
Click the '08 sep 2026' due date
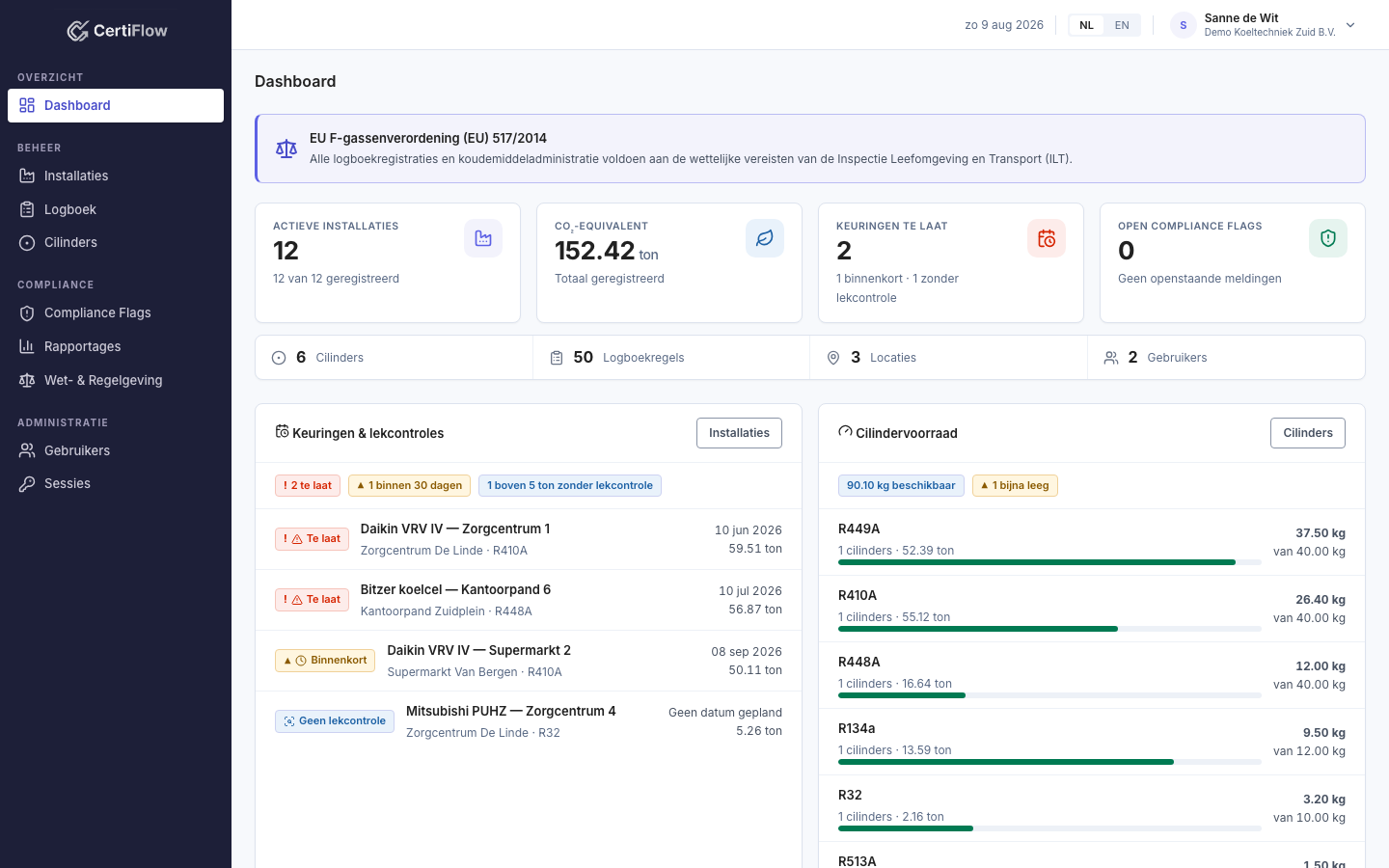coord(747,652)
